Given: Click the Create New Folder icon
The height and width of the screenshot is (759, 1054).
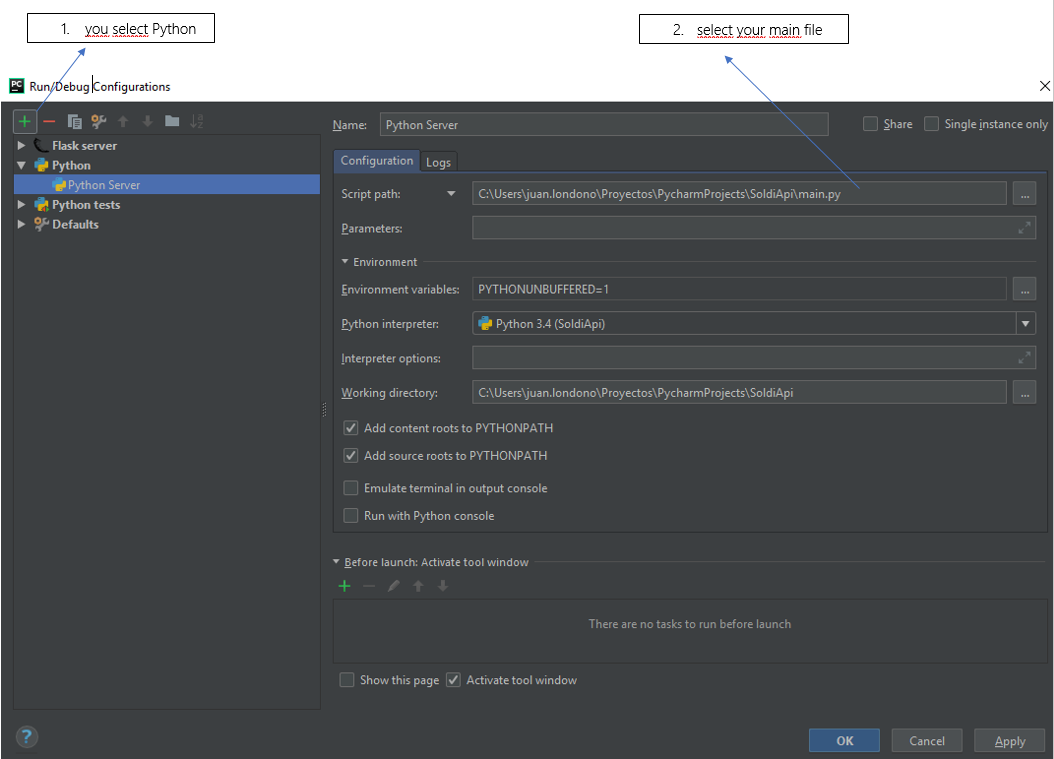Looking at the screenshot, I should 172,121.
